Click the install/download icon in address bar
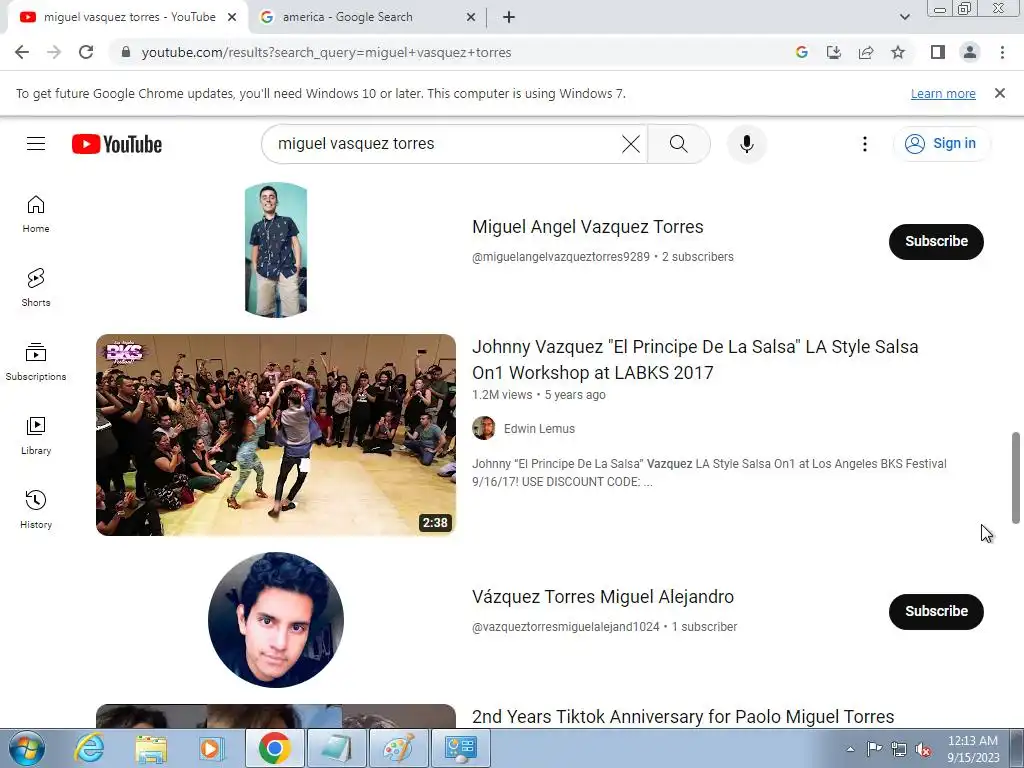 click(834, 52)
